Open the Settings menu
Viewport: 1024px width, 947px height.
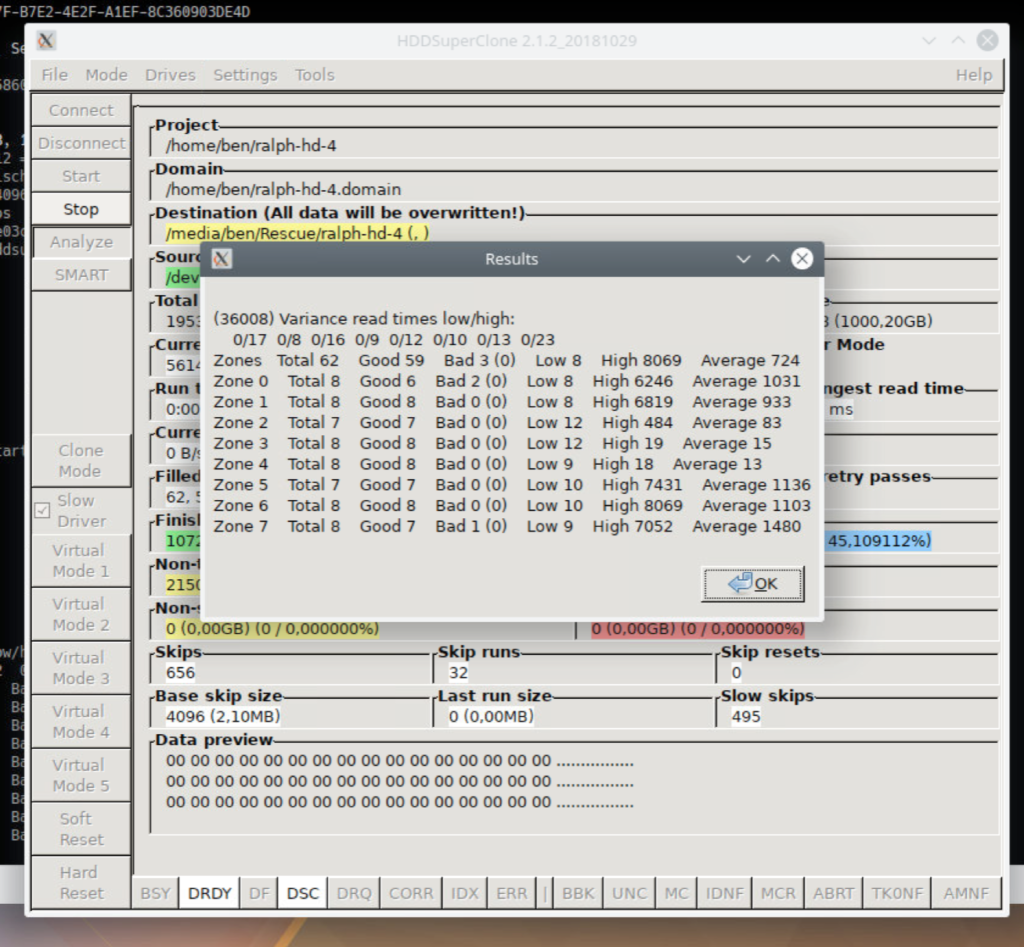pos(245,75)
